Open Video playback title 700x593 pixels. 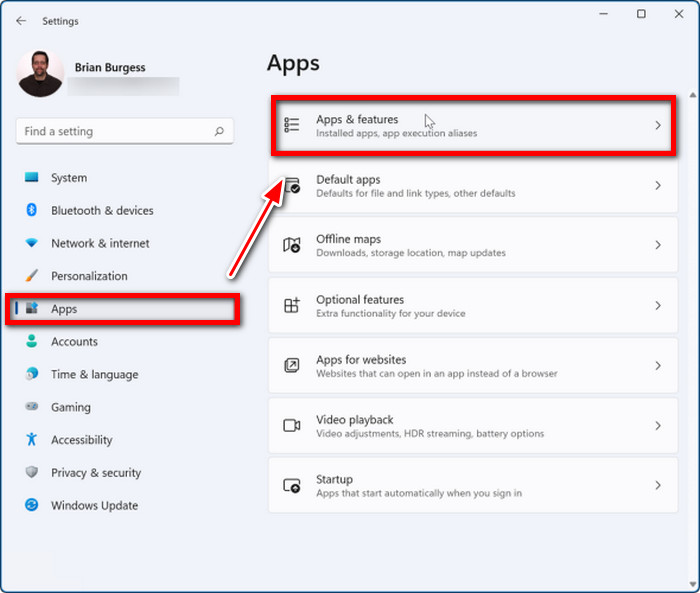355,420
